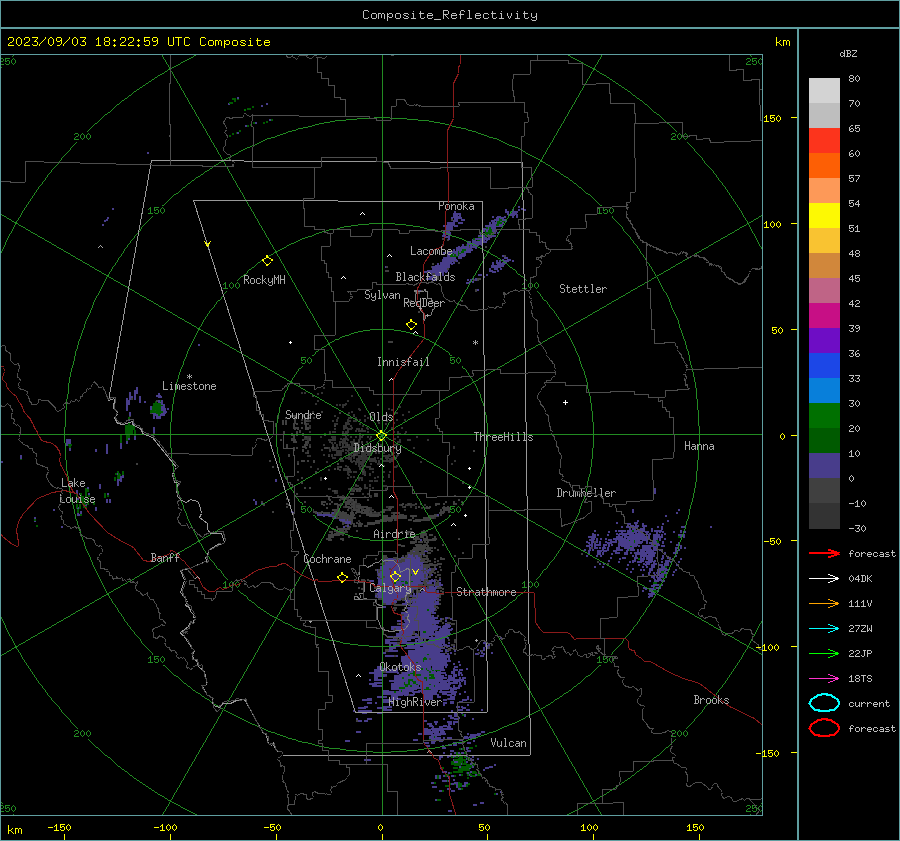Click the dBZ legend heading
This screenshot has width=900, height=841.
(848, 53)
